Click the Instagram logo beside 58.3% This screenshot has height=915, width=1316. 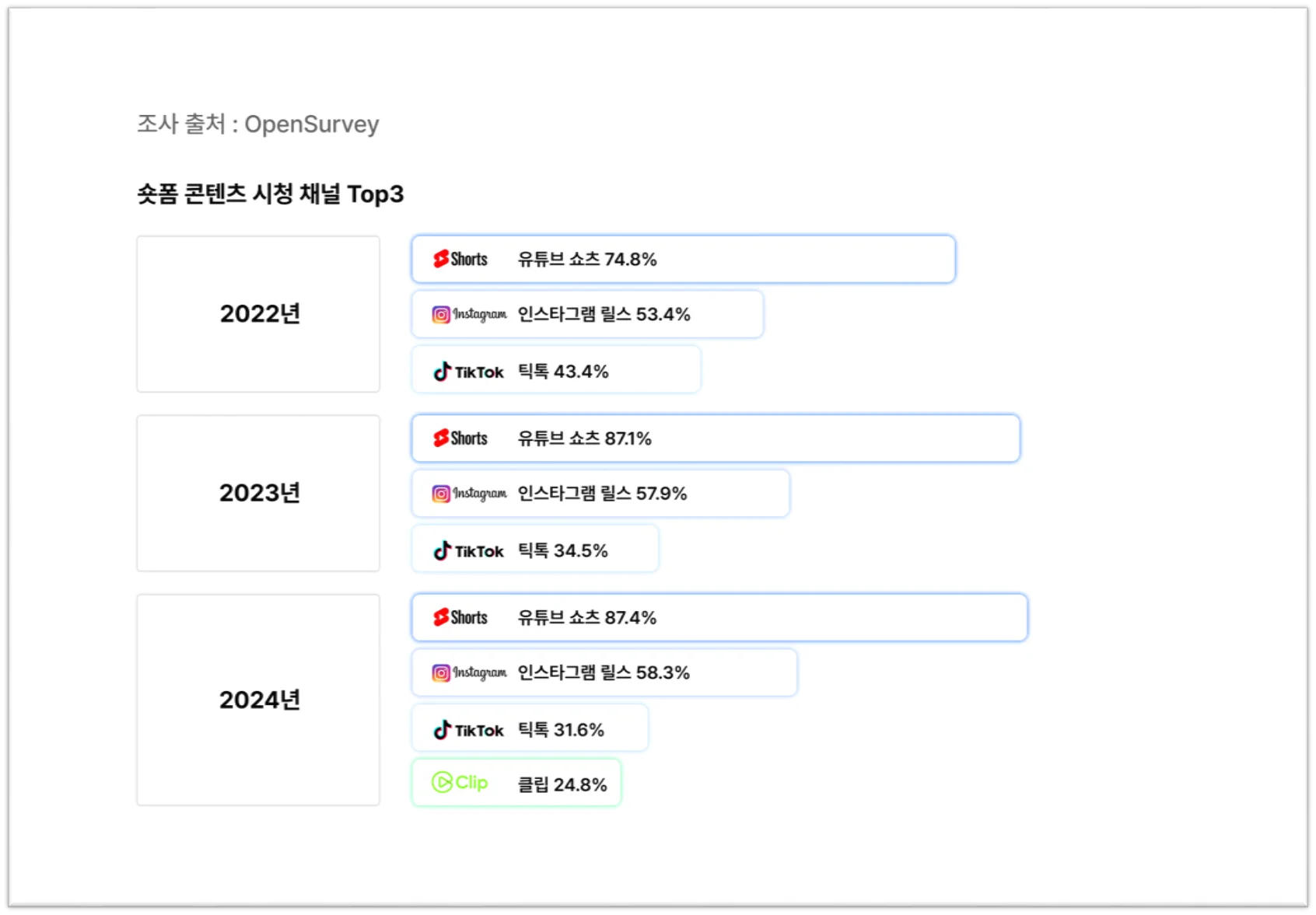tap(469, 672)
